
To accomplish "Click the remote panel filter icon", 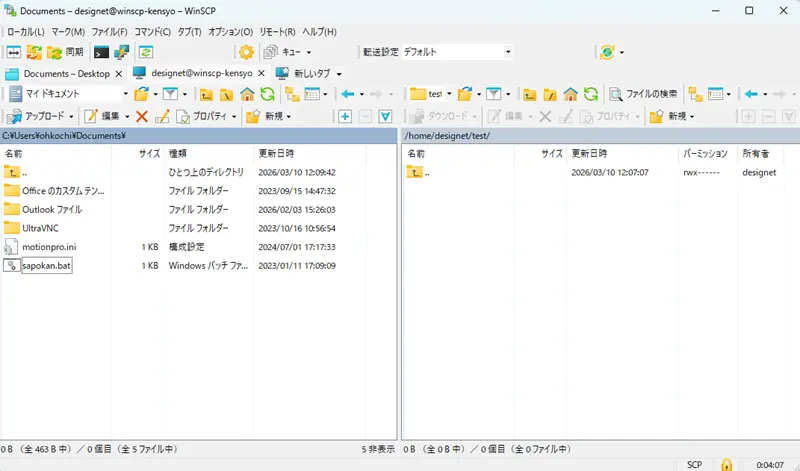I will tap(493, 94).
